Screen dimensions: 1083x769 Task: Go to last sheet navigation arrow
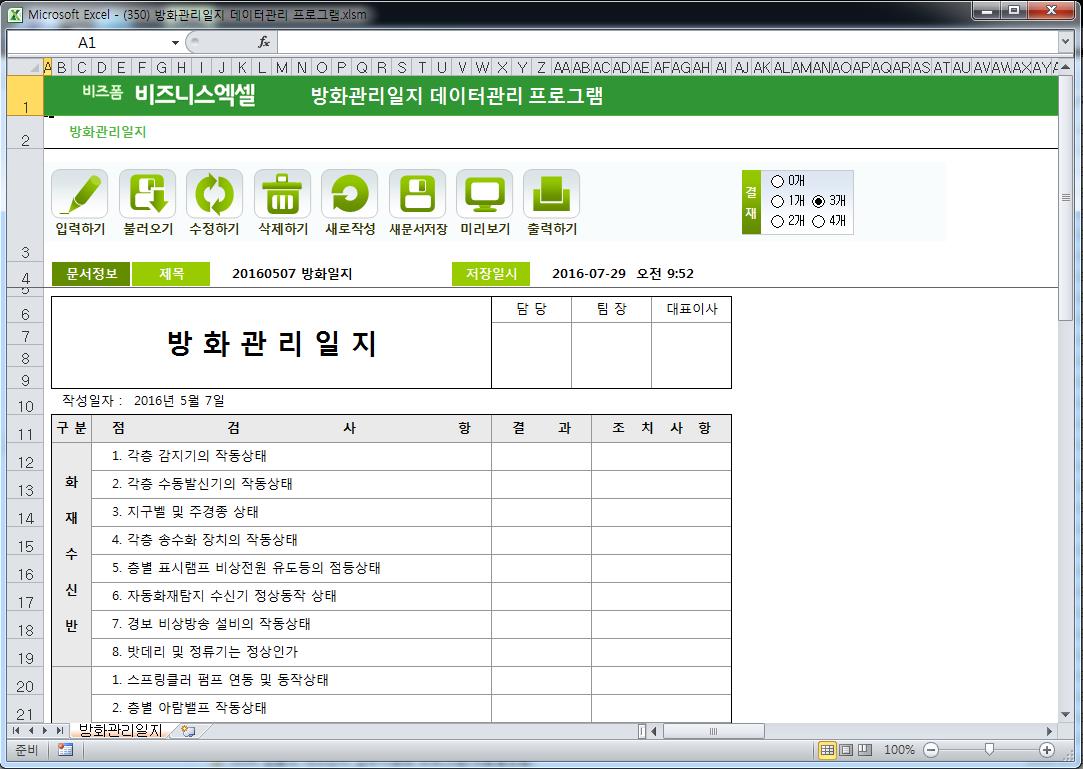click(x=59, y=730)
